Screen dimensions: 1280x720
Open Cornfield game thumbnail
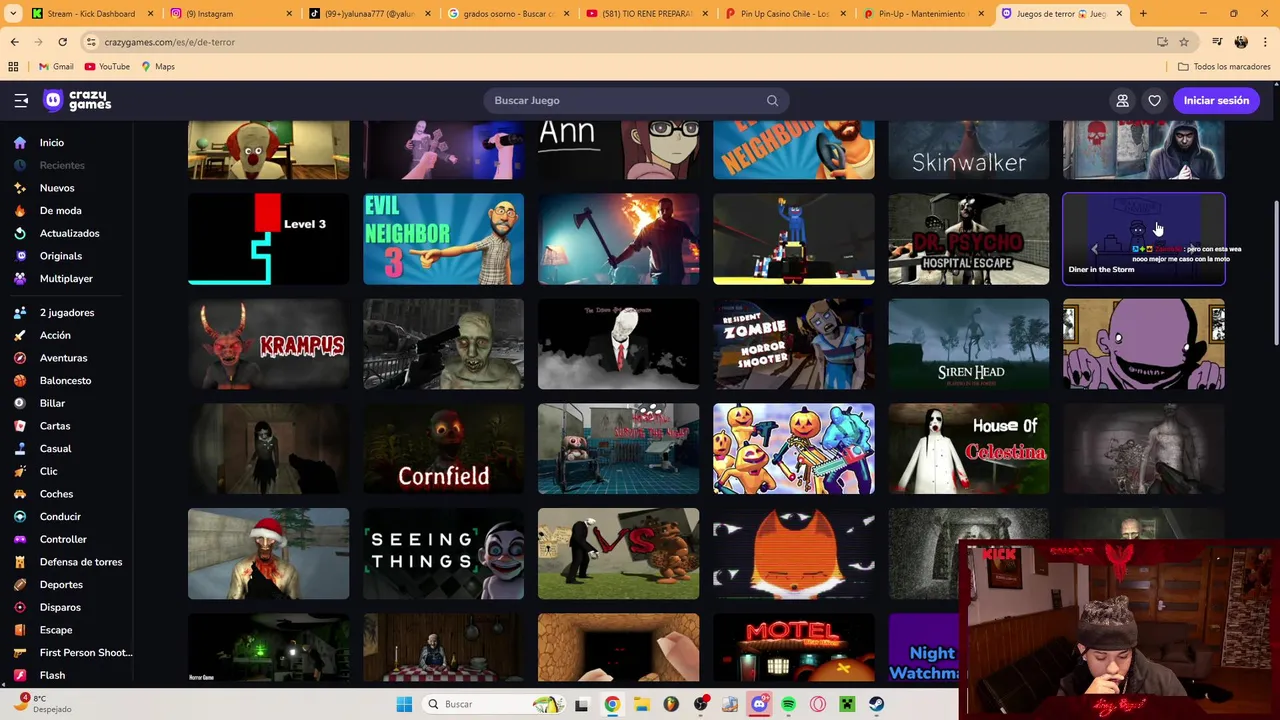(443, 449)
